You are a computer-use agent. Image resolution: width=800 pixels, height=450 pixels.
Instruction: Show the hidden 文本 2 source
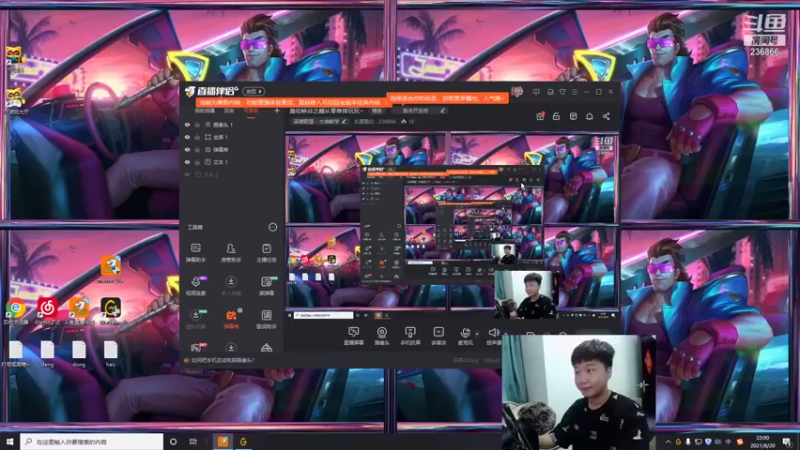click(x=187, y=174)
